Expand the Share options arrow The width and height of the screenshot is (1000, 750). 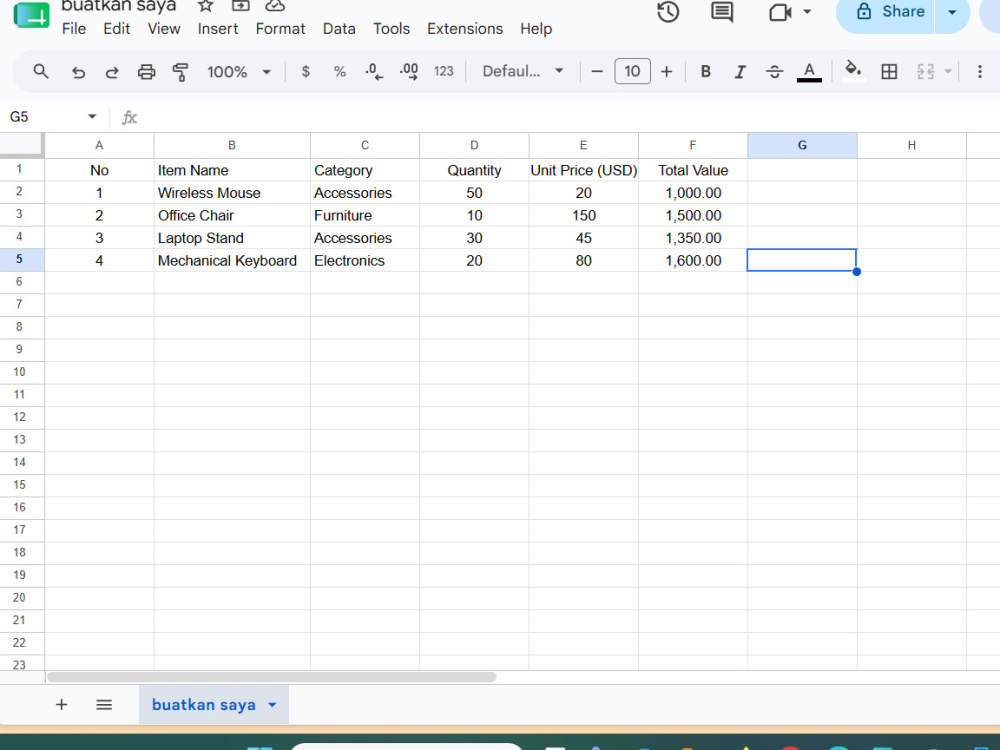pyautogui.click(x=952, y=12)
